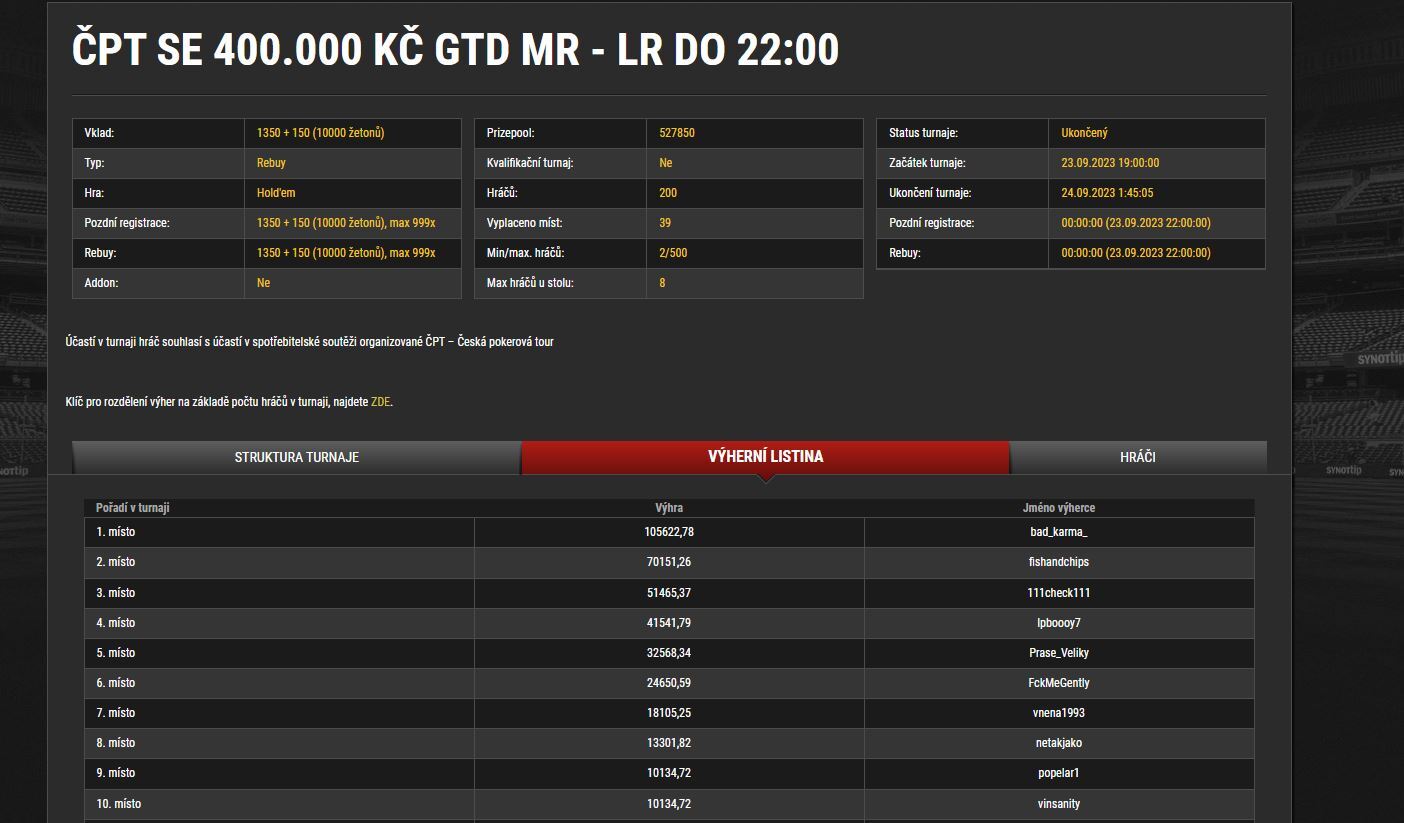The width and height of the screenshot is (1404, 823).
Task: Click the Jméno výherce column header
Action: [1059, 508]
